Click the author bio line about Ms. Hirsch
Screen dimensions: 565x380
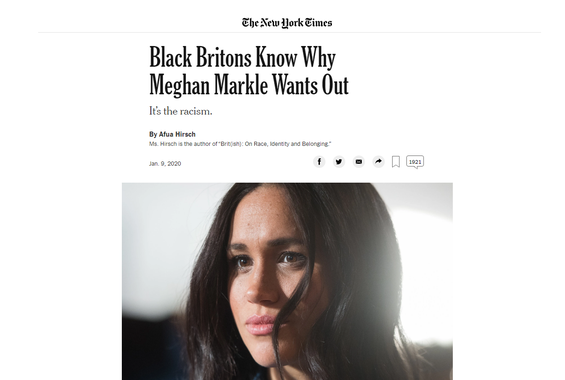[240, 144]
